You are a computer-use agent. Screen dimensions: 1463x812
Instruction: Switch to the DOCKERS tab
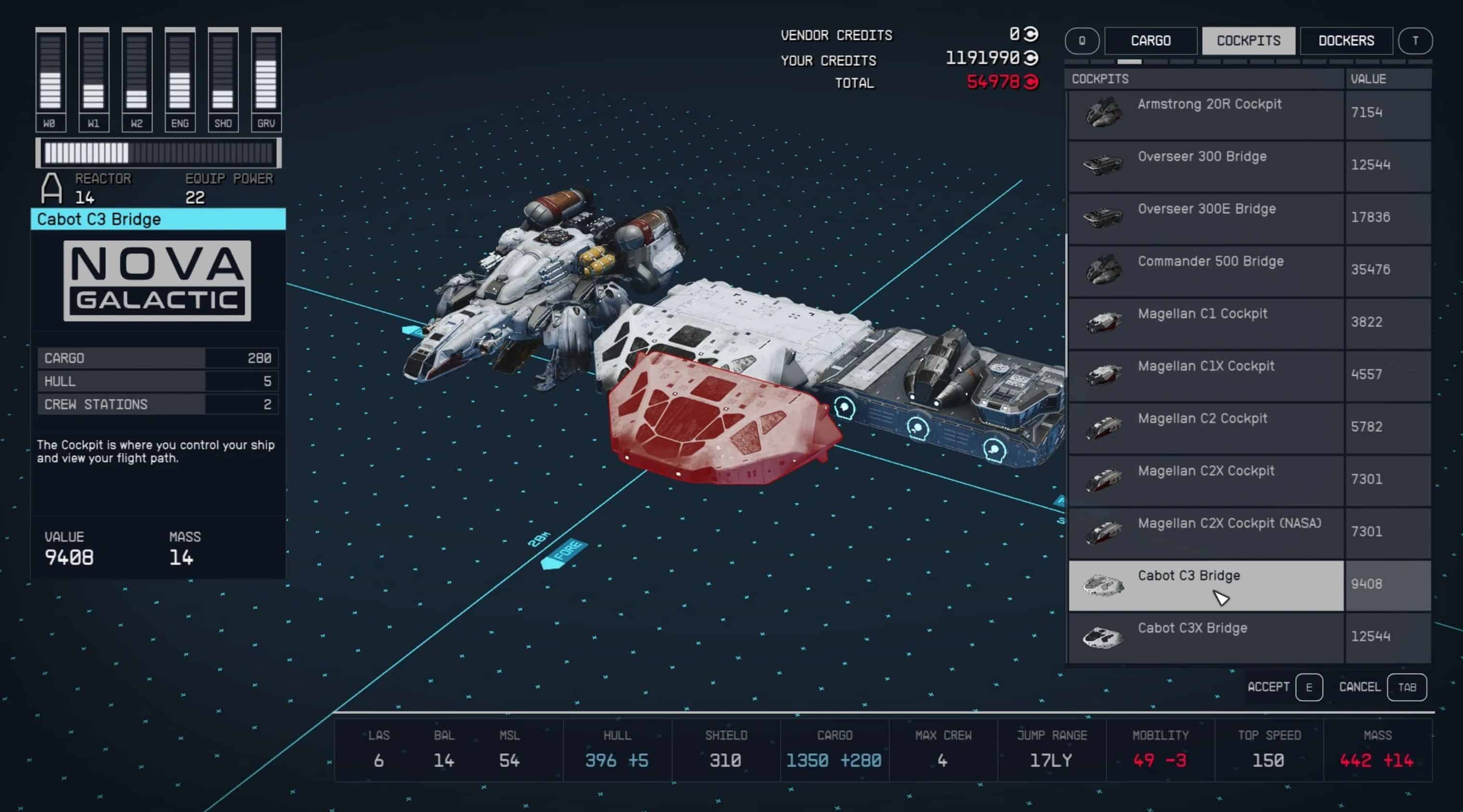click(x=1346, y=41)
